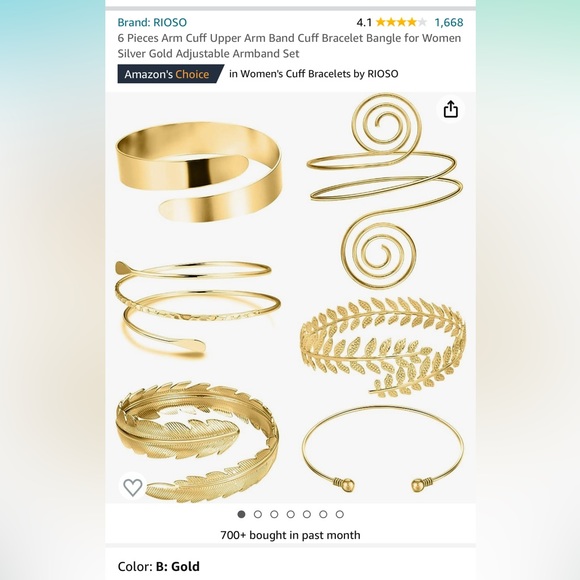Go to the third image dot
Viewport: 580px width, 580px height.
point(274,514)
